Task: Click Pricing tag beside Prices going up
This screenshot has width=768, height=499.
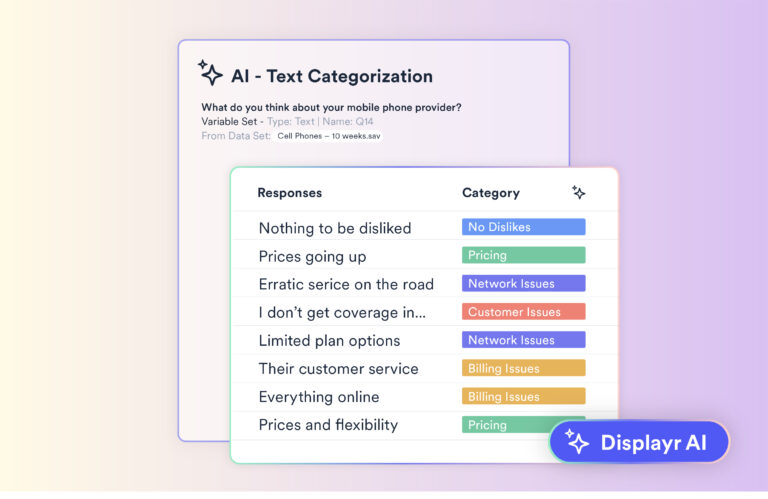Action: pos(523,255)
